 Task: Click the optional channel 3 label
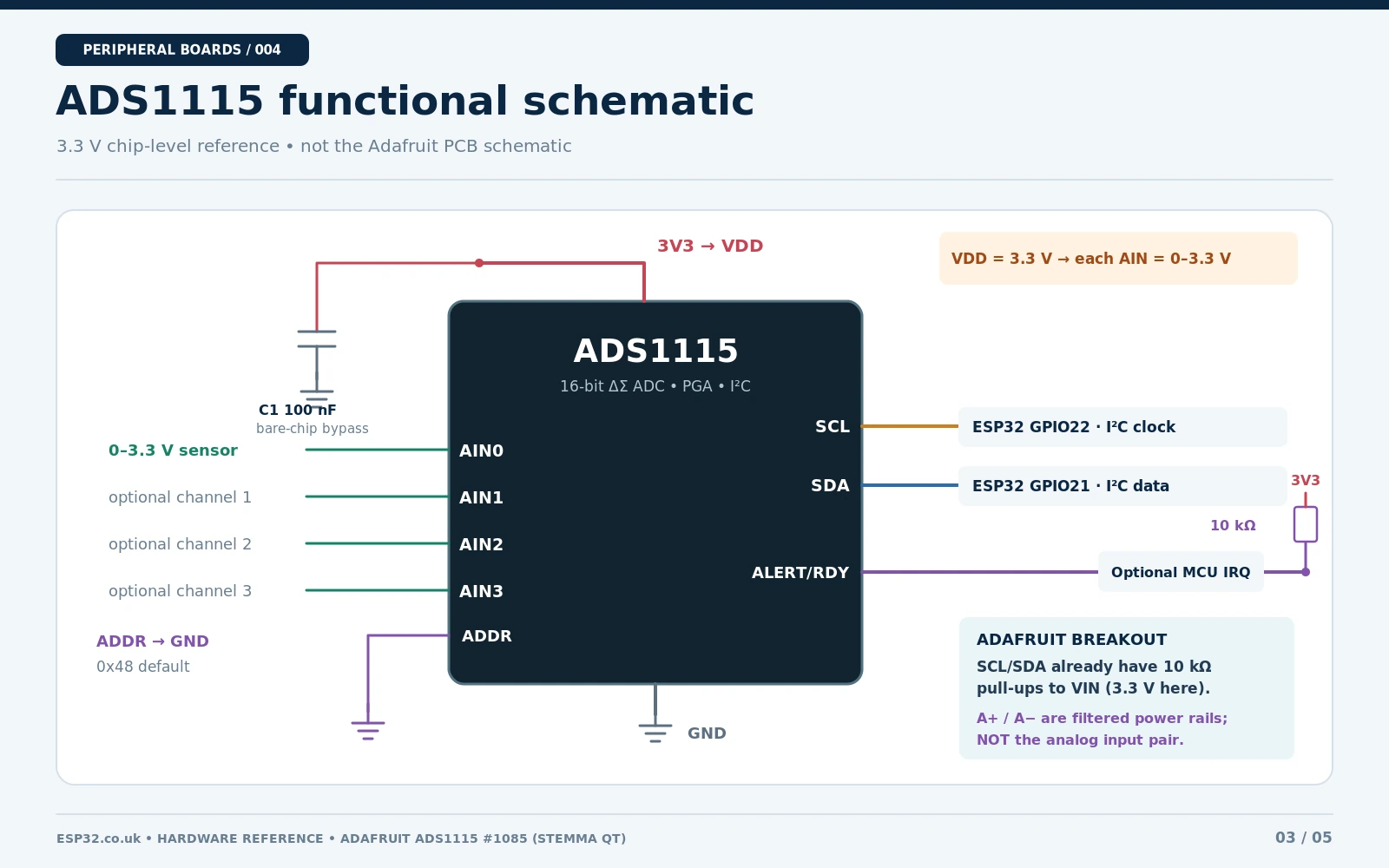coord(180,591)
